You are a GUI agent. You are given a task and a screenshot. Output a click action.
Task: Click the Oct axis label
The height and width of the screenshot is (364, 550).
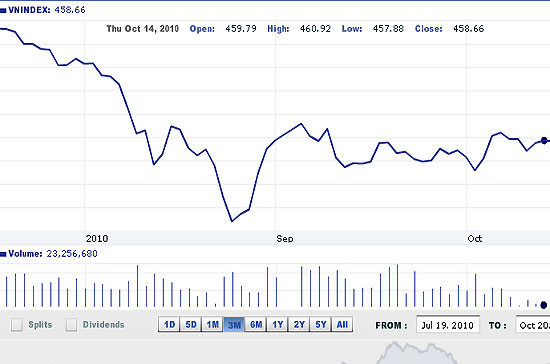[x=475, y=239]
